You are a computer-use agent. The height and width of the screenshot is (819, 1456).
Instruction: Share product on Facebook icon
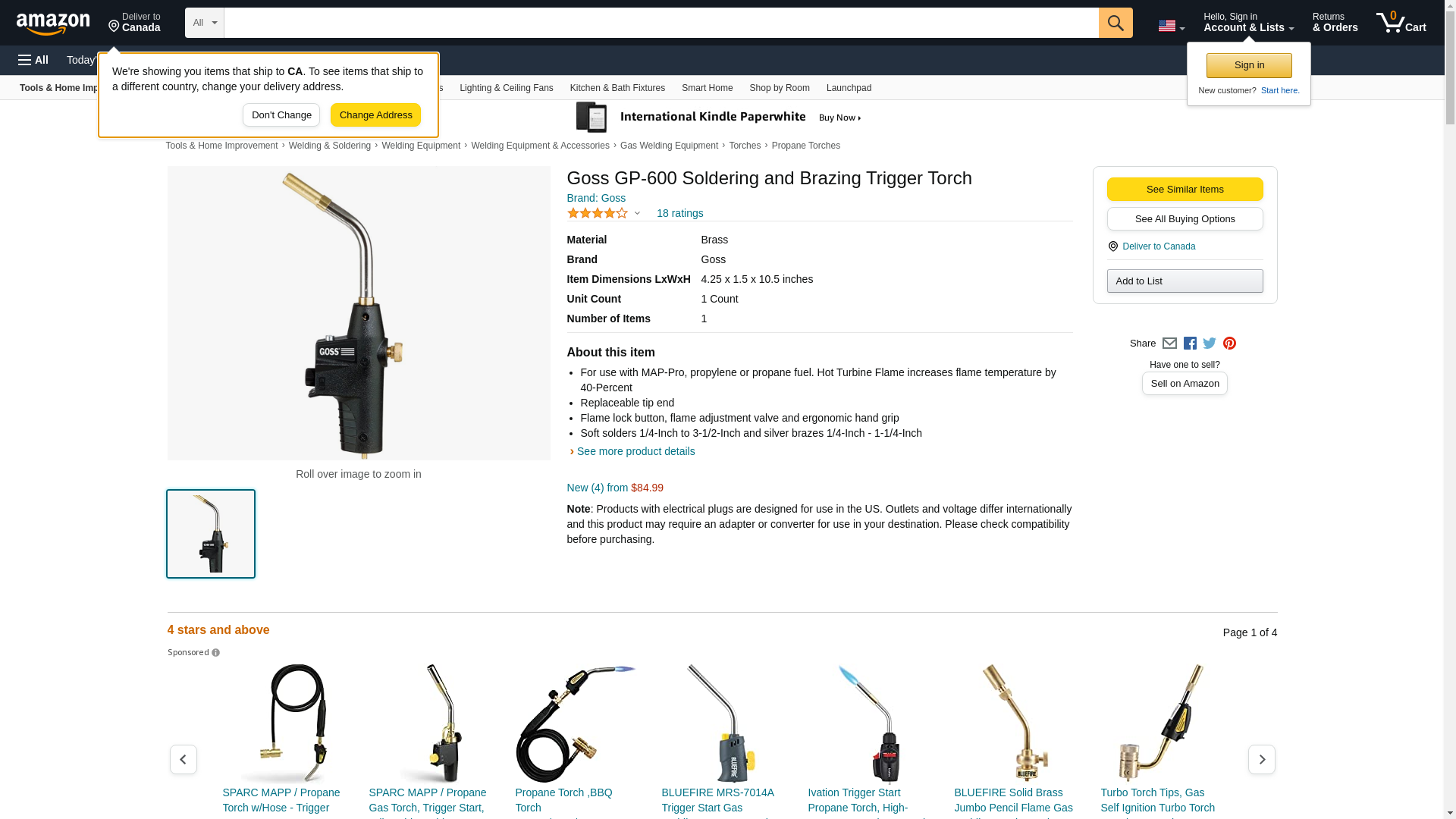(1190, 344)
